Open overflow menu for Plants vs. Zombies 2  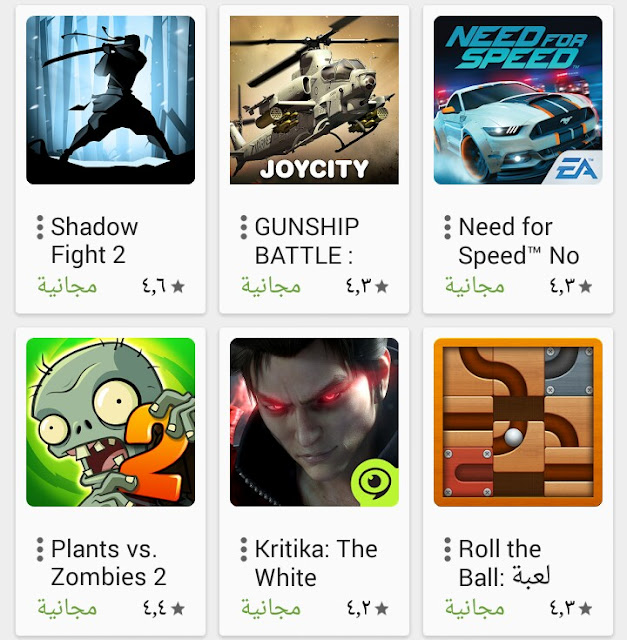pos(40,549)
